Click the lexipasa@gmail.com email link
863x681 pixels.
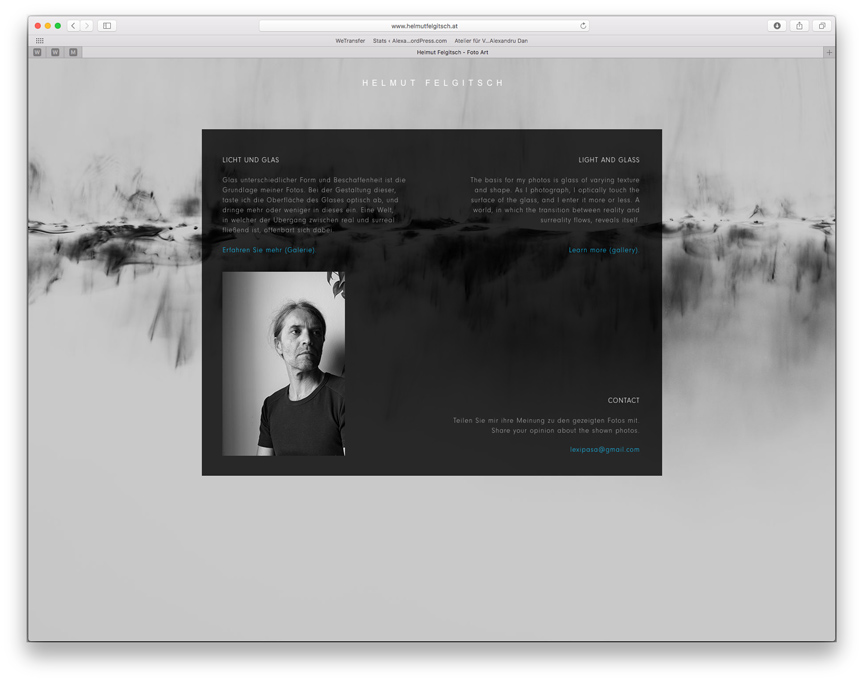[x=604, y=450]
